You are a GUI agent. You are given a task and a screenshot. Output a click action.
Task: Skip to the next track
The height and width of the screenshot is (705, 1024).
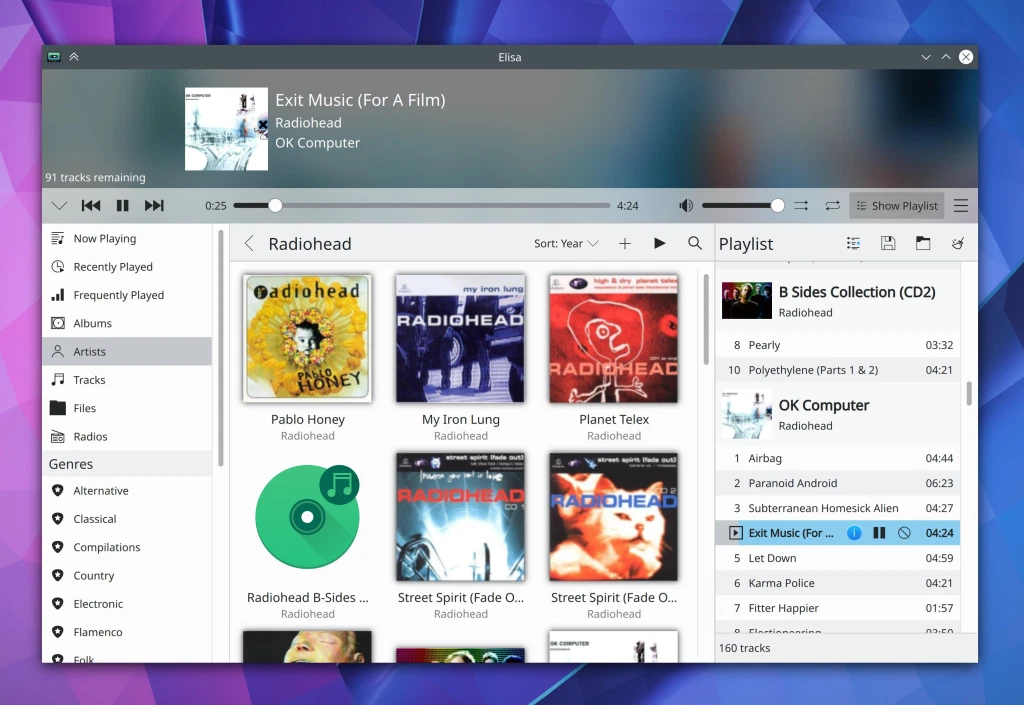[154, 206]
